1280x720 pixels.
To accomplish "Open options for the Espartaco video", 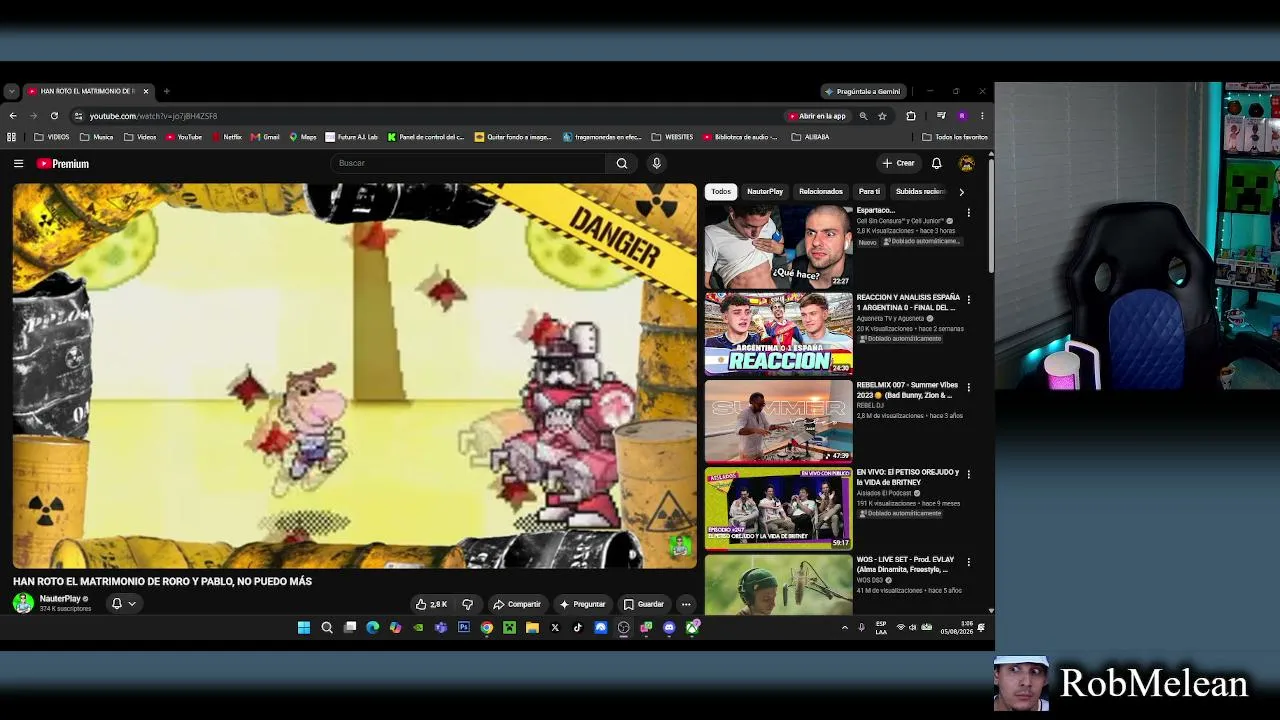I will tap(968, 212).
